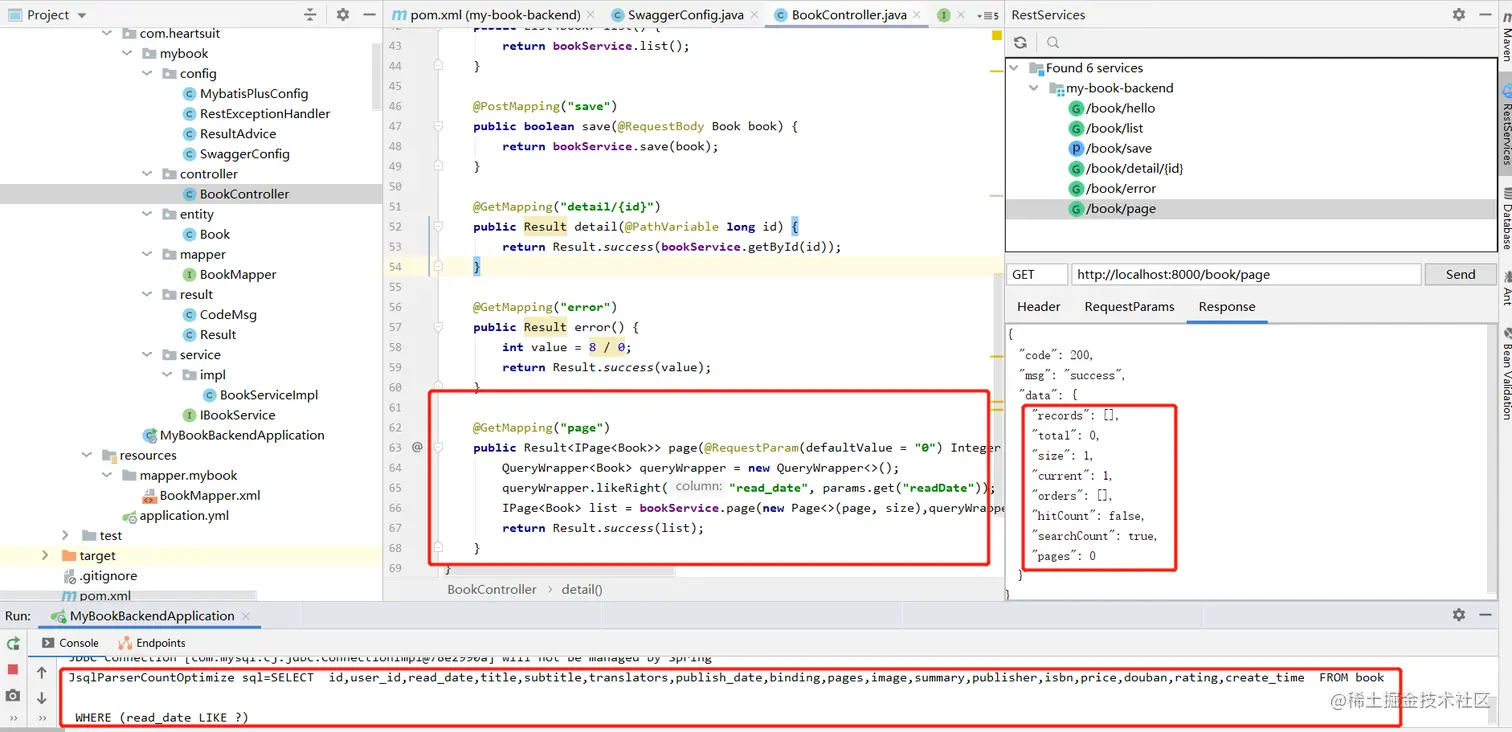This screenshot has width=1512, height=732.
Task: Stop the running application
Action: click(12, 668)
